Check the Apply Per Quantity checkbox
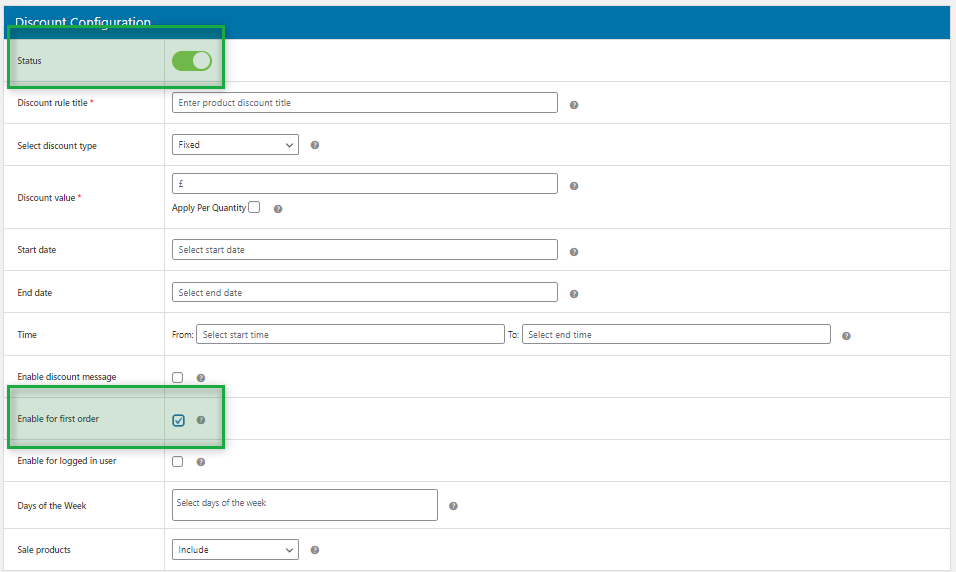Screen dimensions: 956x572 254,207
